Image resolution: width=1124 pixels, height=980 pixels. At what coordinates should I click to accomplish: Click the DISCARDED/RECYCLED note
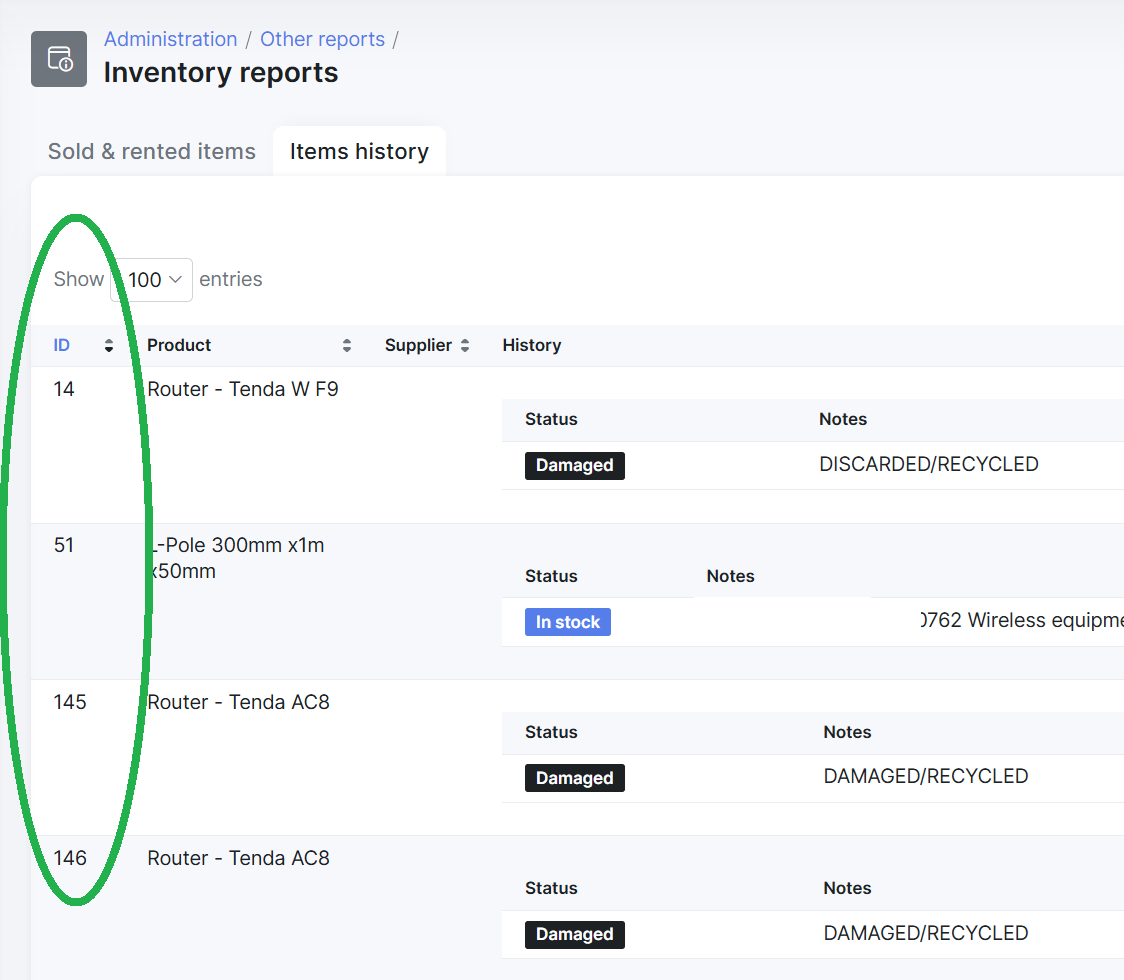[x=929, y=465]
